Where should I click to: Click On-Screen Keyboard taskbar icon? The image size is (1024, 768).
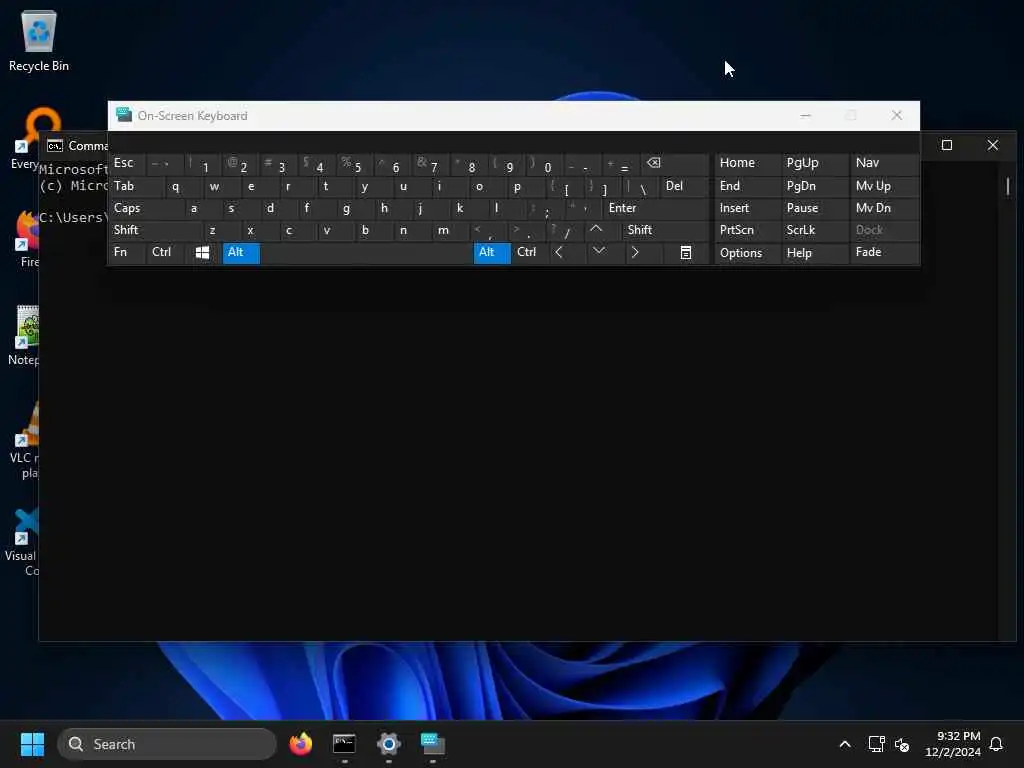click(432, 744)
